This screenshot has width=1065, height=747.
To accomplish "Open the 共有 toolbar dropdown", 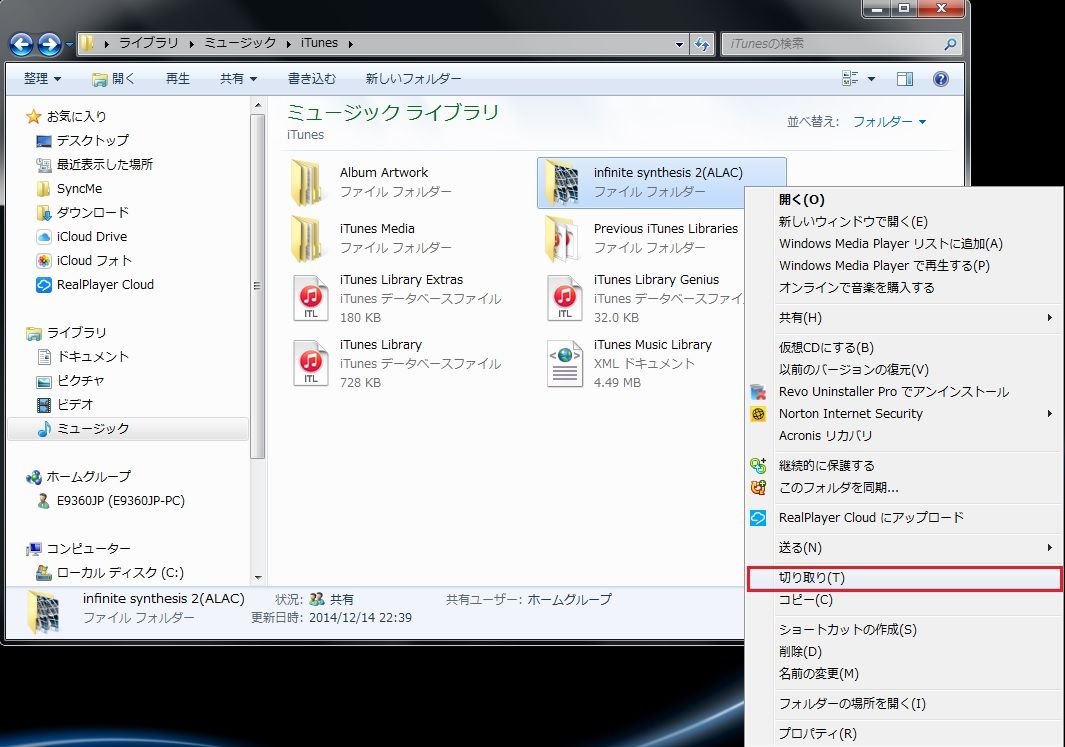I will [238, 79].
